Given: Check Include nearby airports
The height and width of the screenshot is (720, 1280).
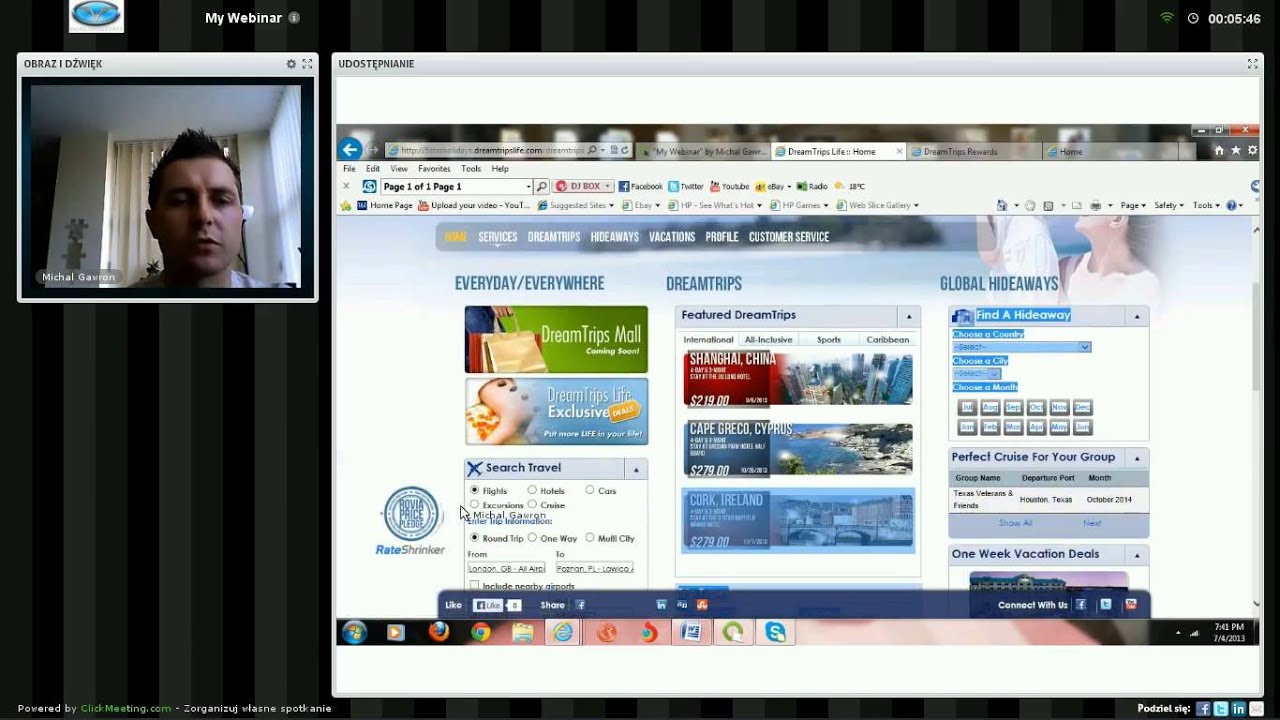Looking at the screenshot, I should pos(474,586).
